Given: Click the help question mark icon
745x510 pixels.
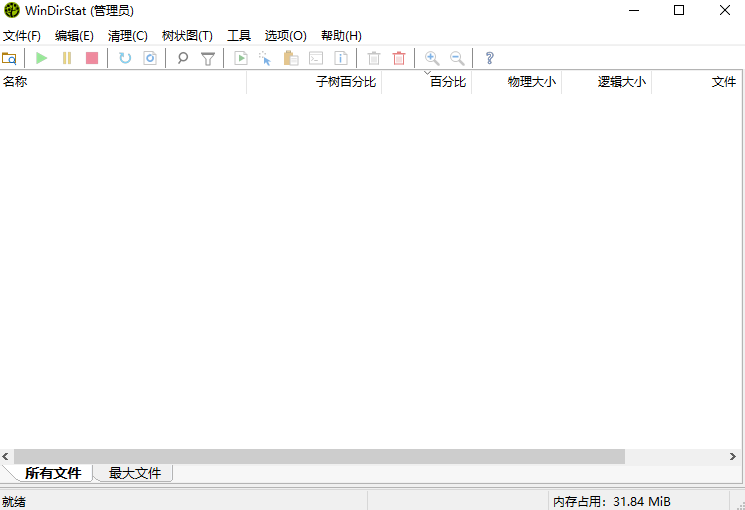Looking at the screenshot, I should [x=489, y=58].
